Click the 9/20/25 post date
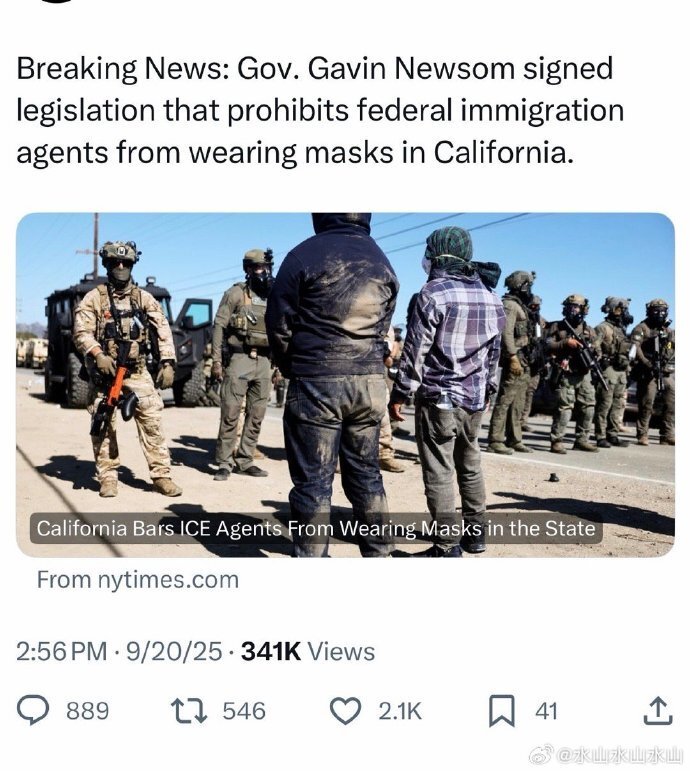This screenshot has height=771, width=690. [175, 652]
